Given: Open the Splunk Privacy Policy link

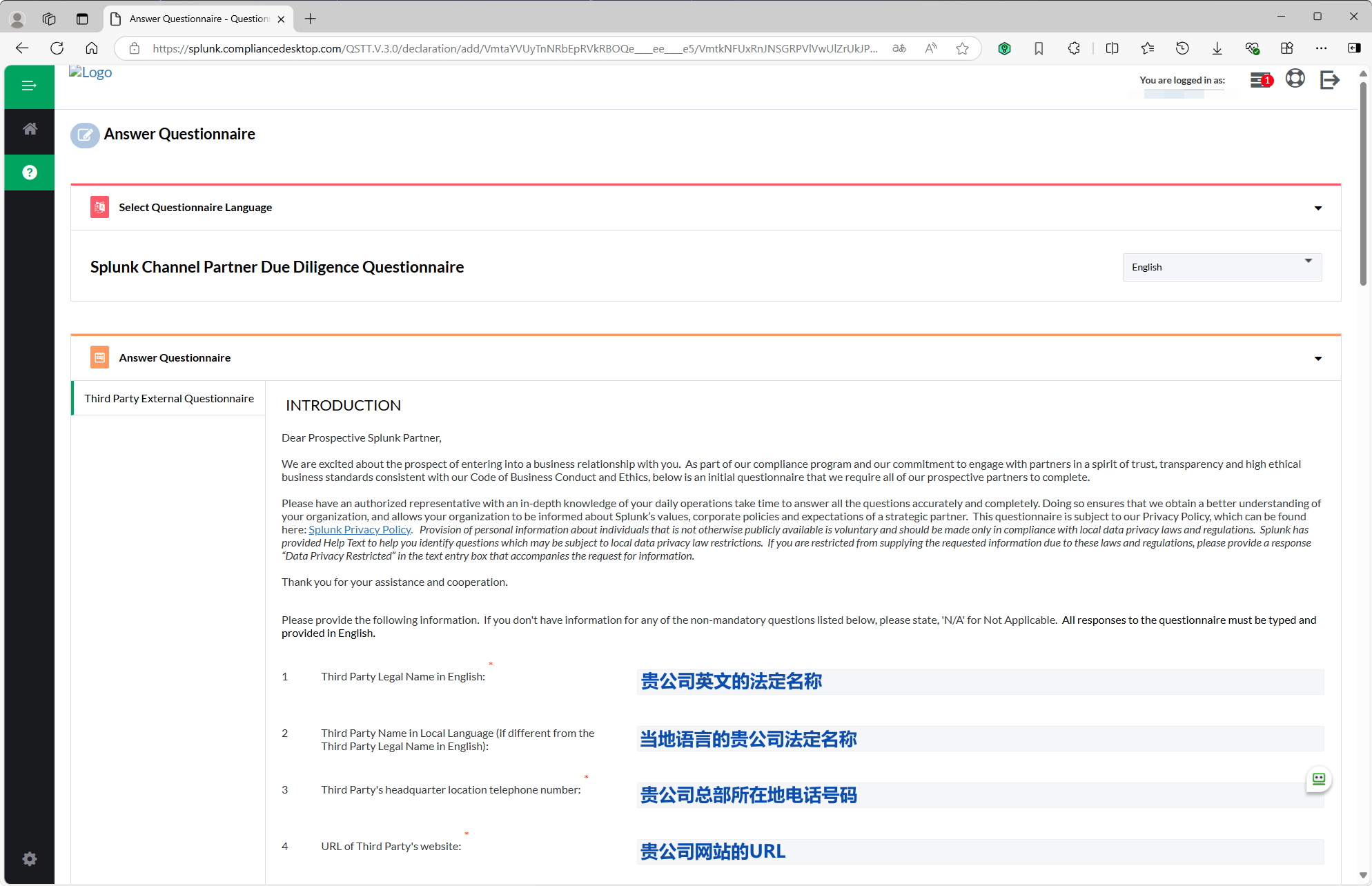Looking at the screenshot, I should [x=359, y=529].
